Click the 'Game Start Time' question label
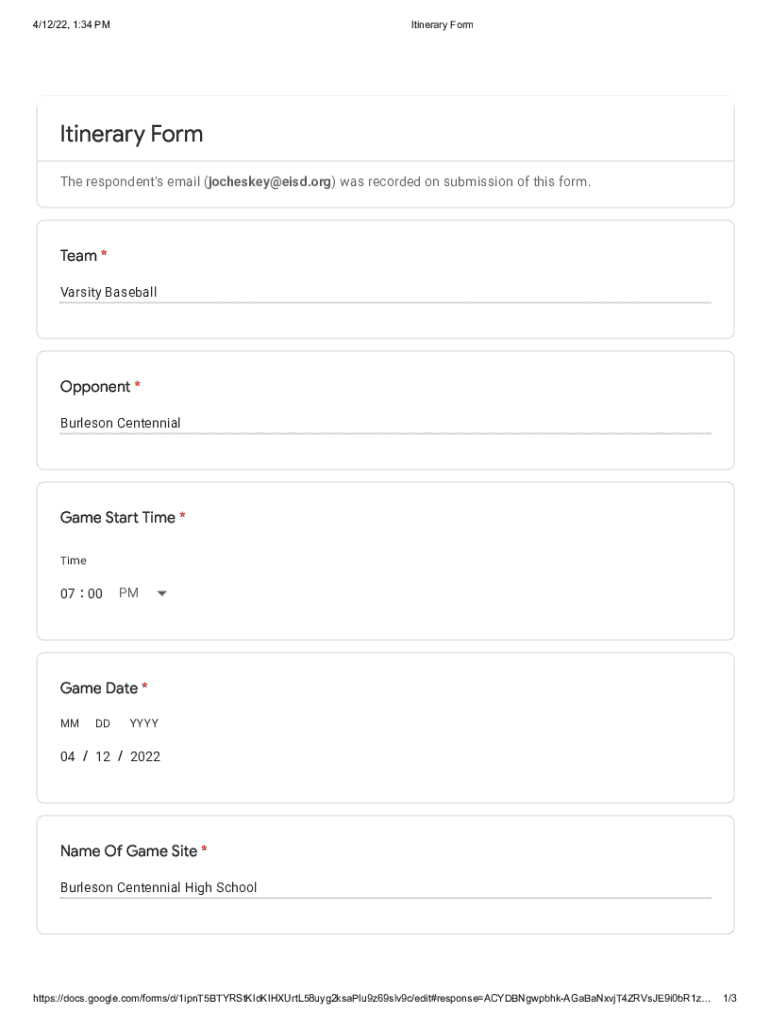Screen dimensions: 770x1024 click(x=117, y=518)
